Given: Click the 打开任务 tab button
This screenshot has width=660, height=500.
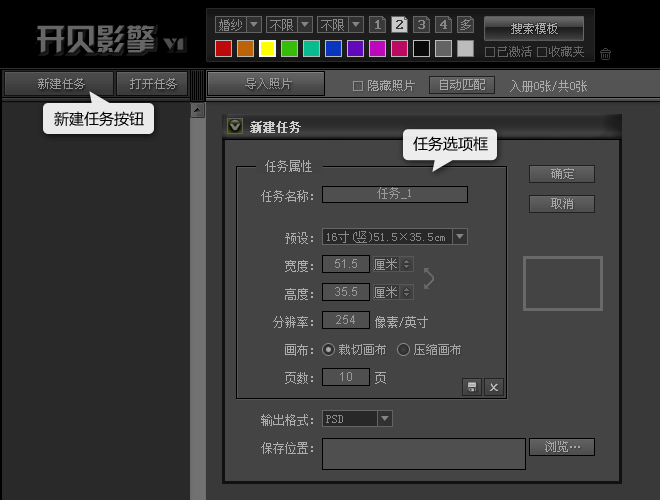Looking at the screenshot, I should pyautogui.click(x=152, y=84).
